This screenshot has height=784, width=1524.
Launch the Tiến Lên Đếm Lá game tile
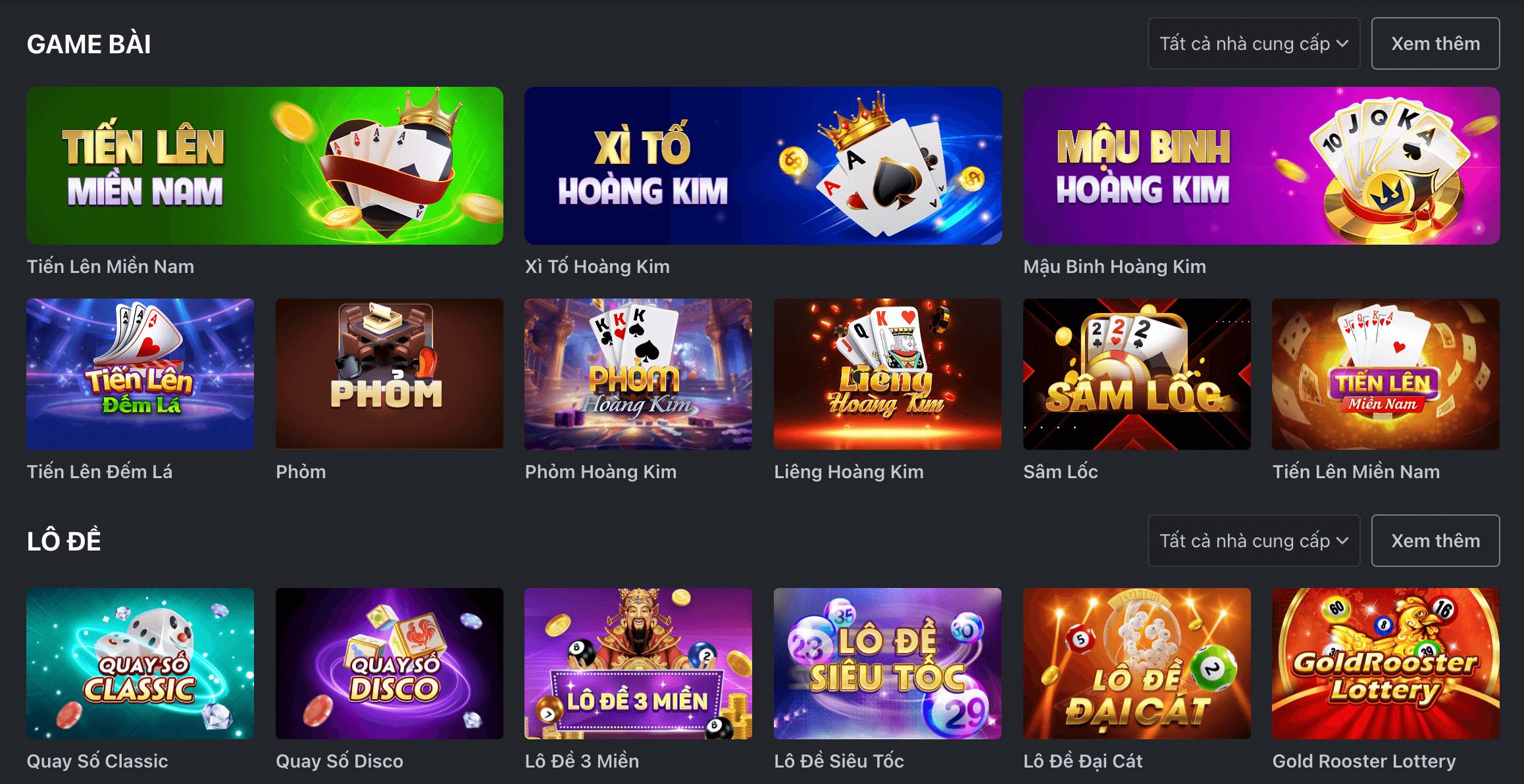coord(140,374)
